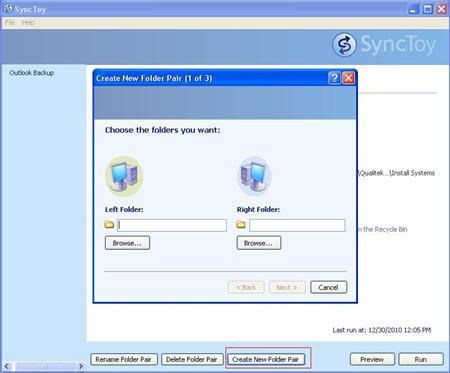
Task: Select the Outlook Backup folder pair
Action: click(32, 73)
